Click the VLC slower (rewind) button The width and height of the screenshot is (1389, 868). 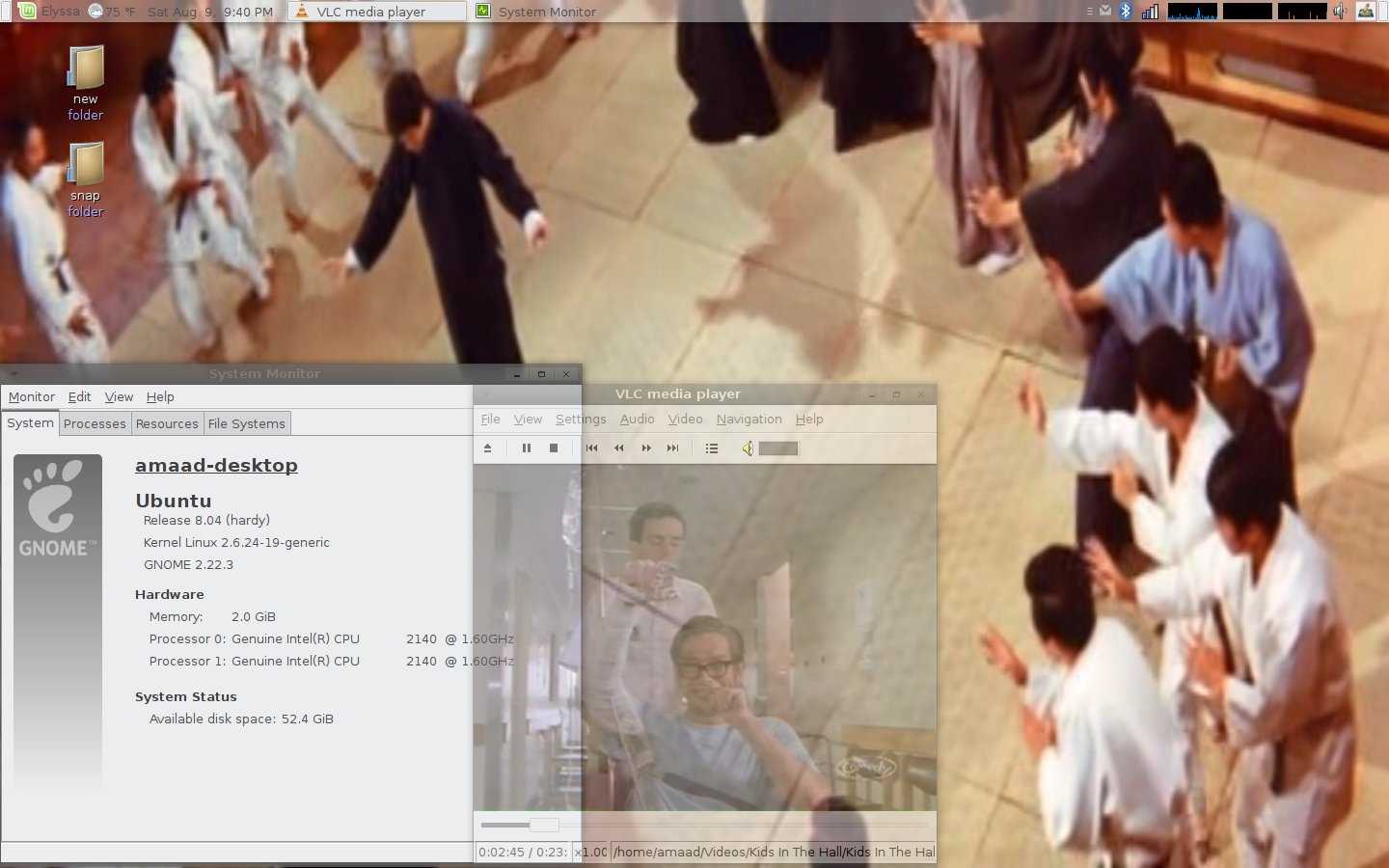pos(619,448)
